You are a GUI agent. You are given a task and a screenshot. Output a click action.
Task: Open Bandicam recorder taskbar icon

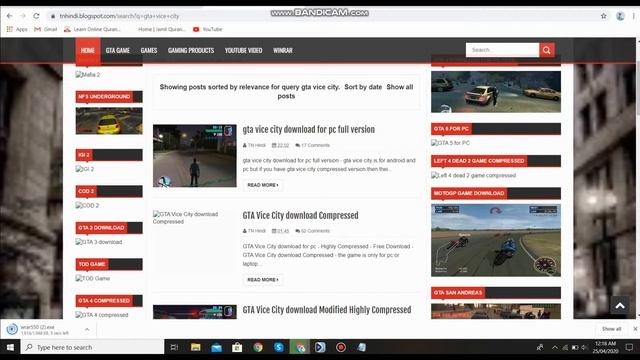[341, 347]
